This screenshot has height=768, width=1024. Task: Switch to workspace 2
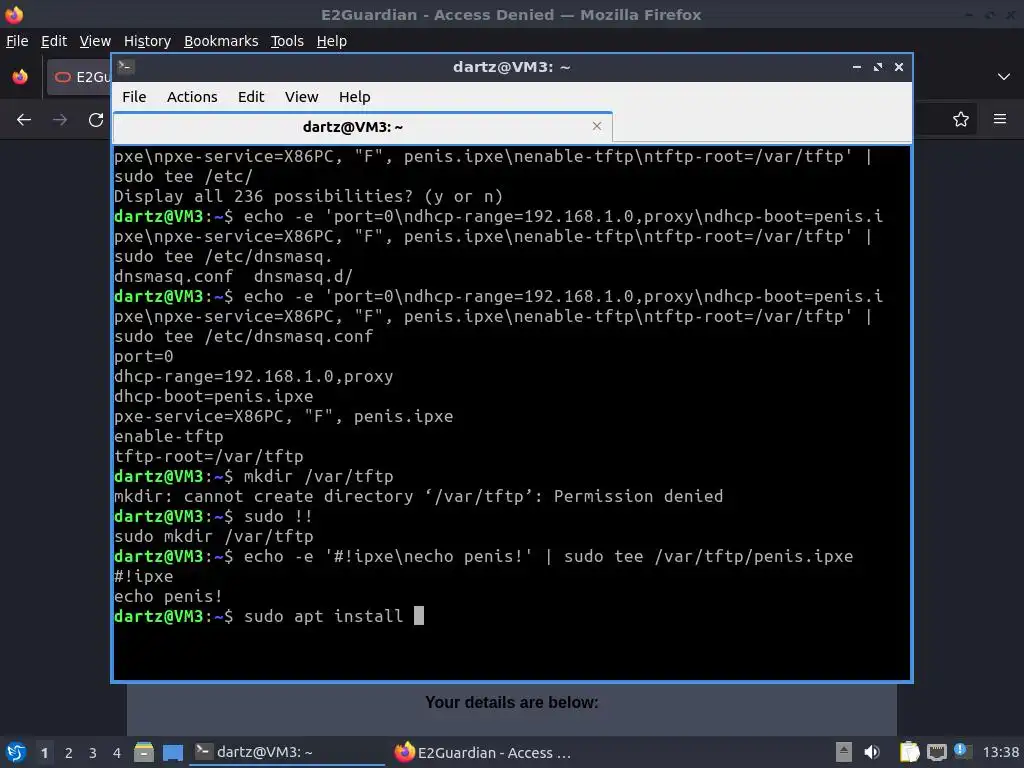tap(69, 753)
